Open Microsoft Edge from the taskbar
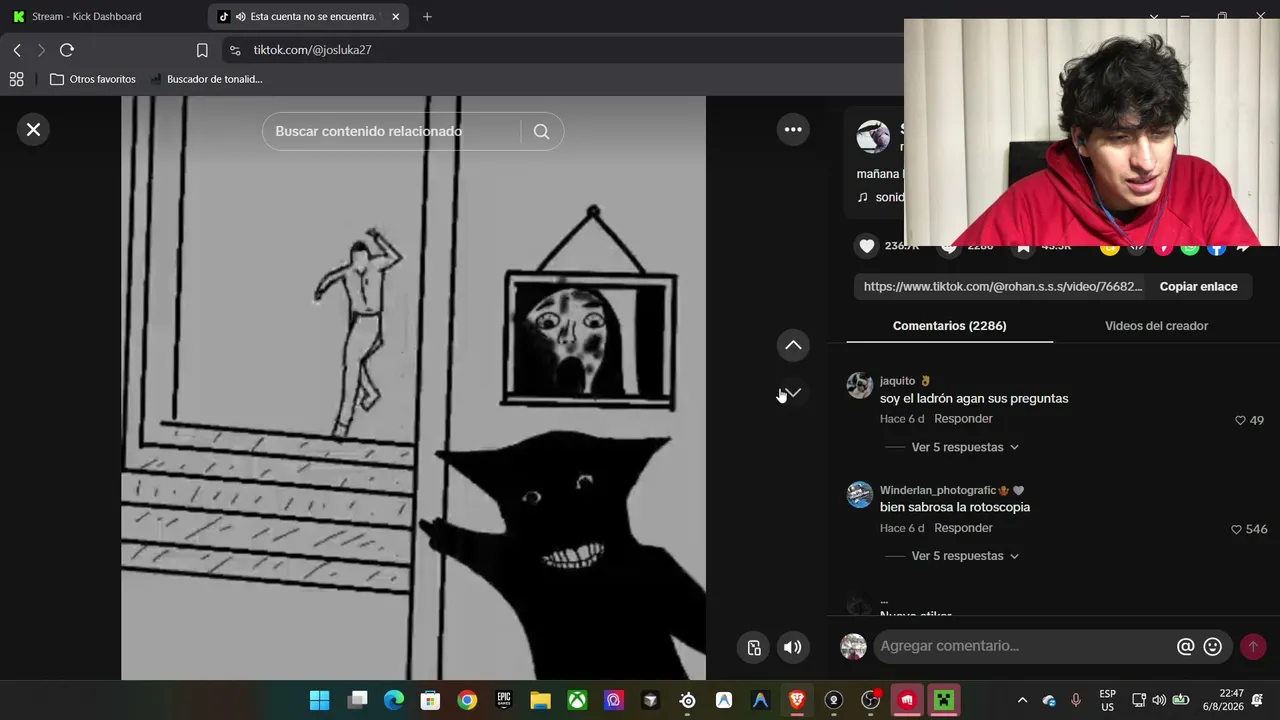The image size is (1280, 720). [394, 700]
